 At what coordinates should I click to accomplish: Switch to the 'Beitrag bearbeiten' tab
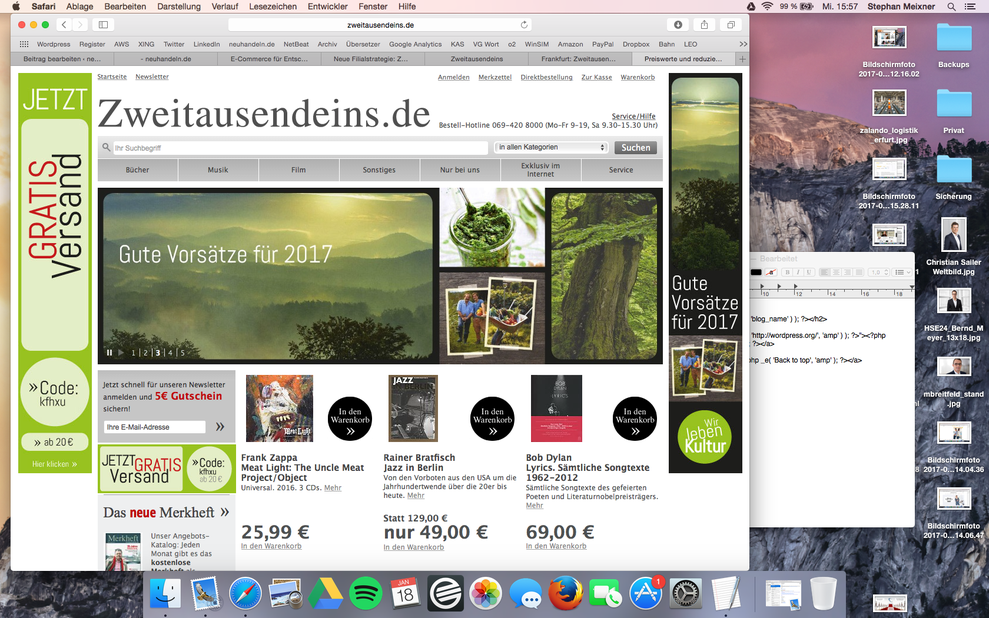62,59
